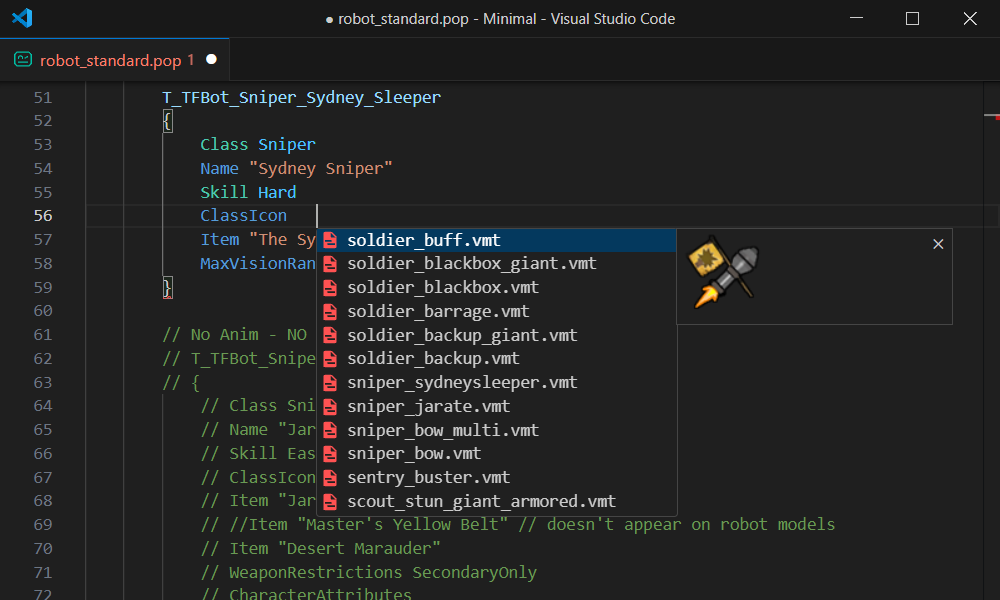Choose soldier_blackbox_giant.vmt suggestion

pos(496,264)
